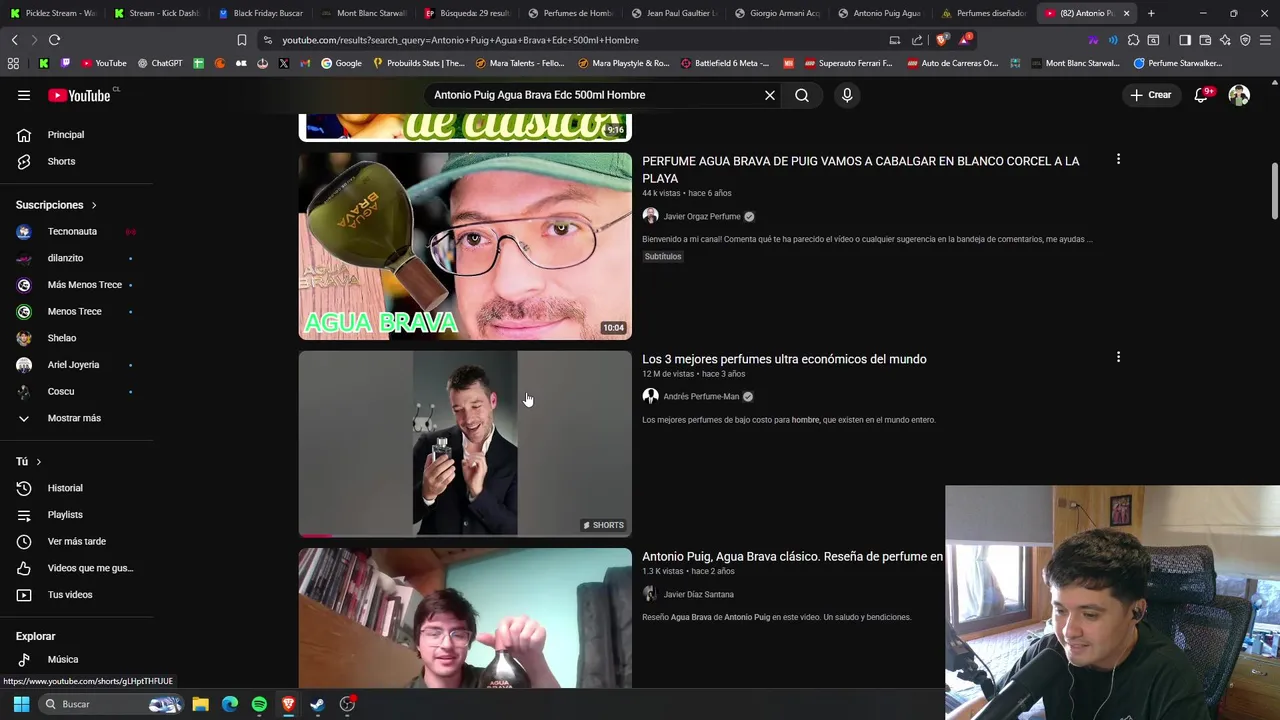The width and height of the screenshot is (1280, 720).
Task: Open Brave Shields lion icon
Action: 942,40
